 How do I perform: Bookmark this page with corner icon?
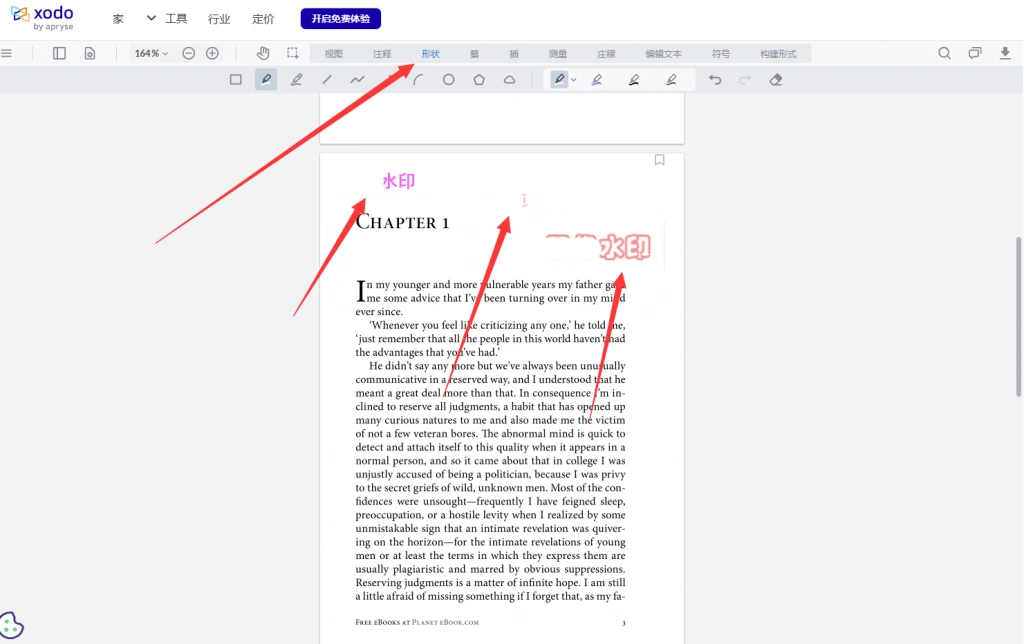660,160
